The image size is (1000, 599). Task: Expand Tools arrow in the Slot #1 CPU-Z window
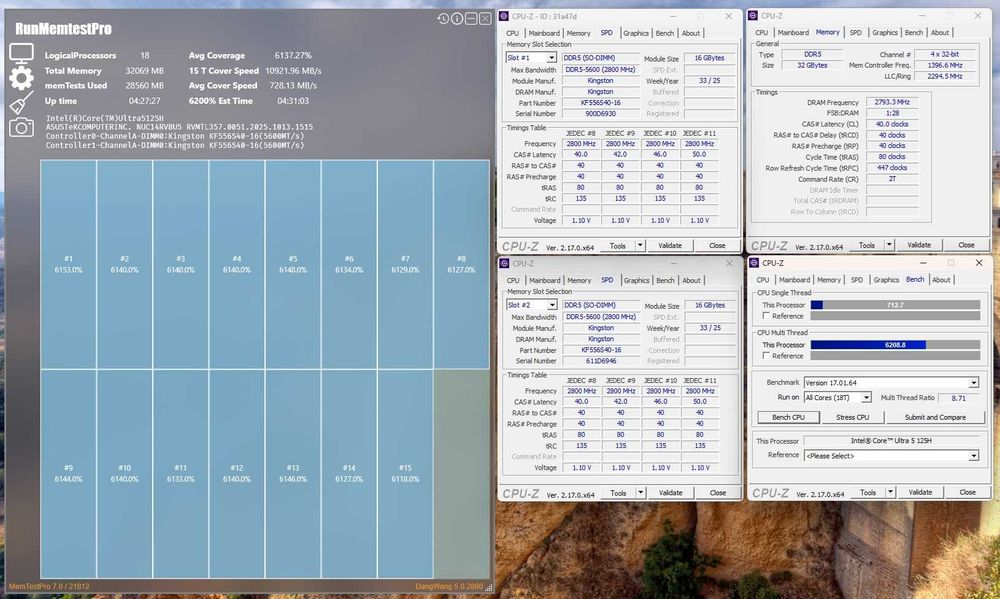(x=640, y=246)
